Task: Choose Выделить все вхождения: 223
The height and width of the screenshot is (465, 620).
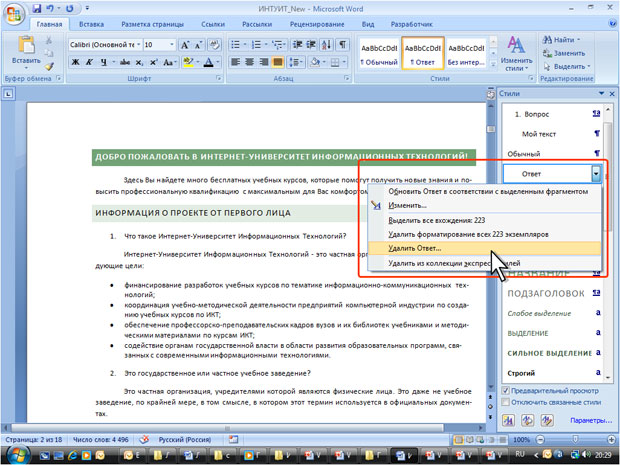Action: pyautogui.click(x=484, y=220)
